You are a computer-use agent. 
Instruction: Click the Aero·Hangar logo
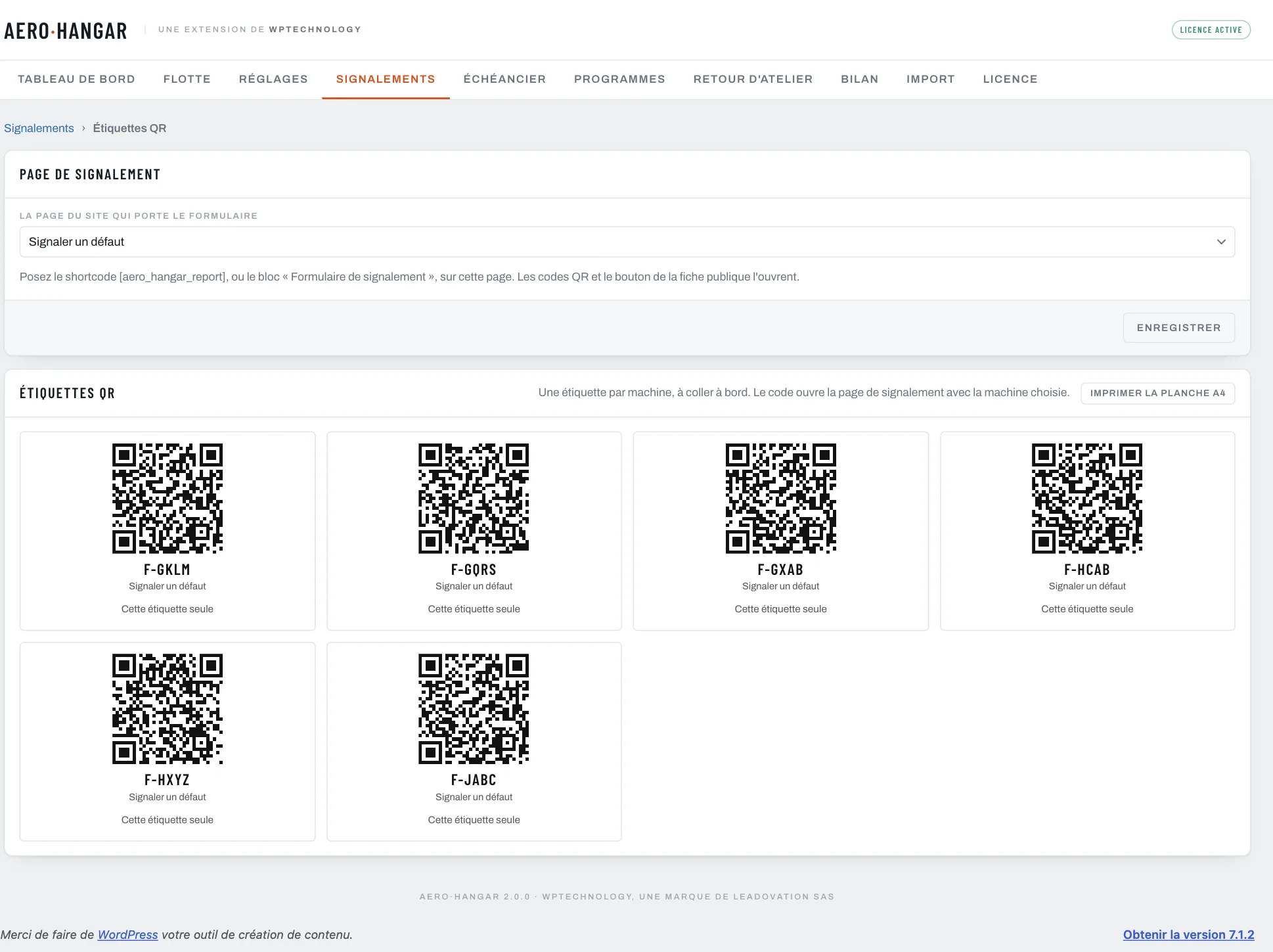[66, 31]
